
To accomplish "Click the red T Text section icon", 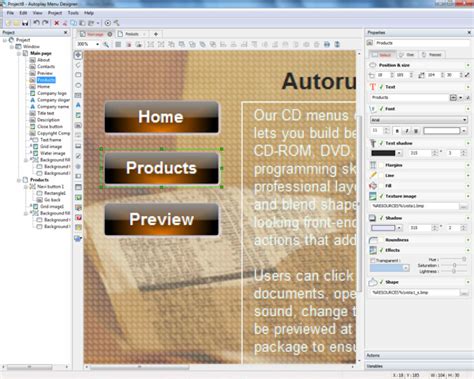I will (x=373, y=87).
